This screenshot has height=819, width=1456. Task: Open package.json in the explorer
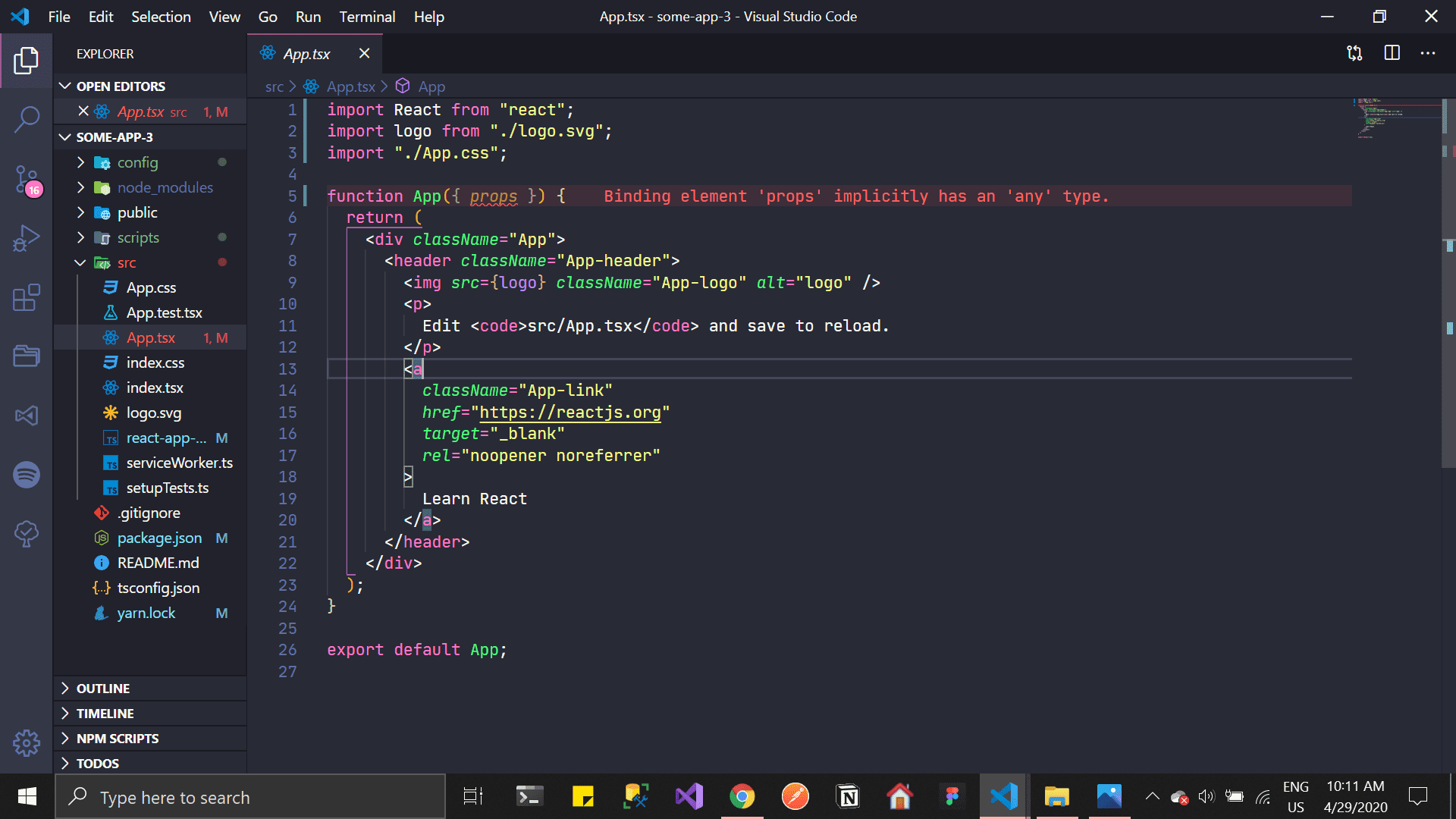click(159, 538)
